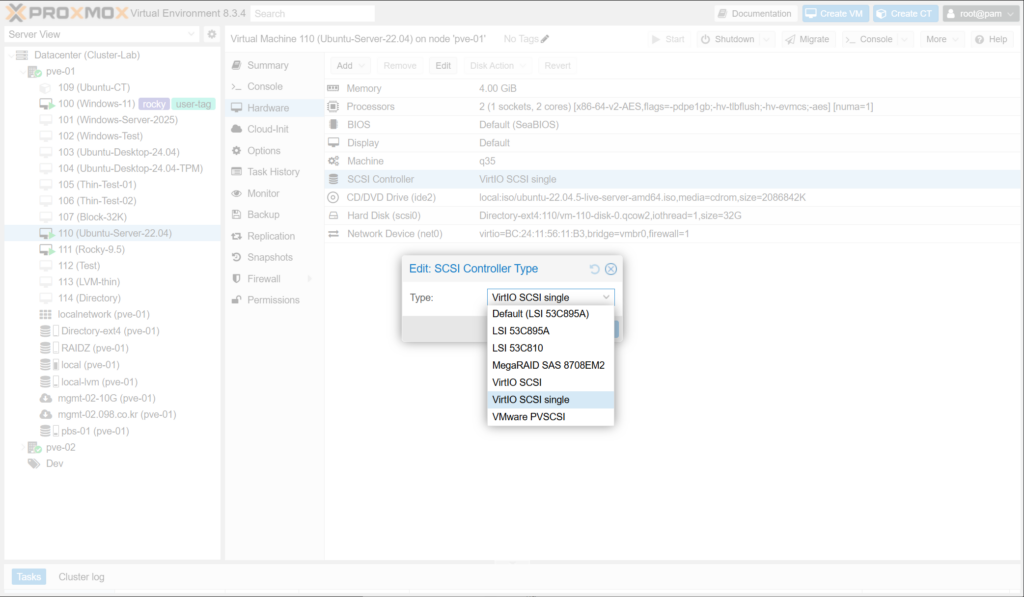Switch to Cluster log tab
Image resolution: width=1024 pixels, height=597 pixels.
tap(81, 576)
